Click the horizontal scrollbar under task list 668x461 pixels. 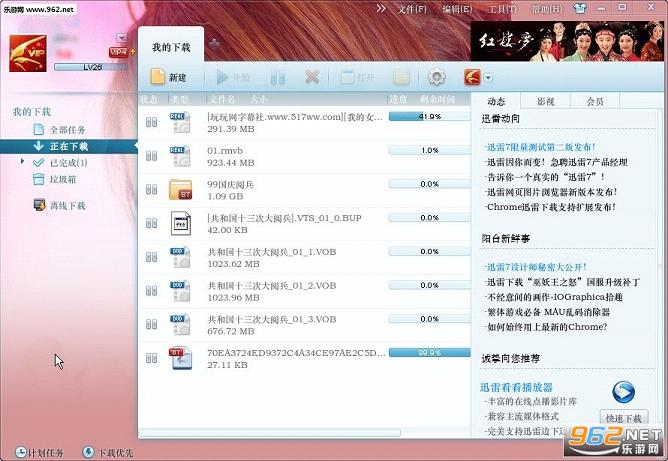coord(269,433)
